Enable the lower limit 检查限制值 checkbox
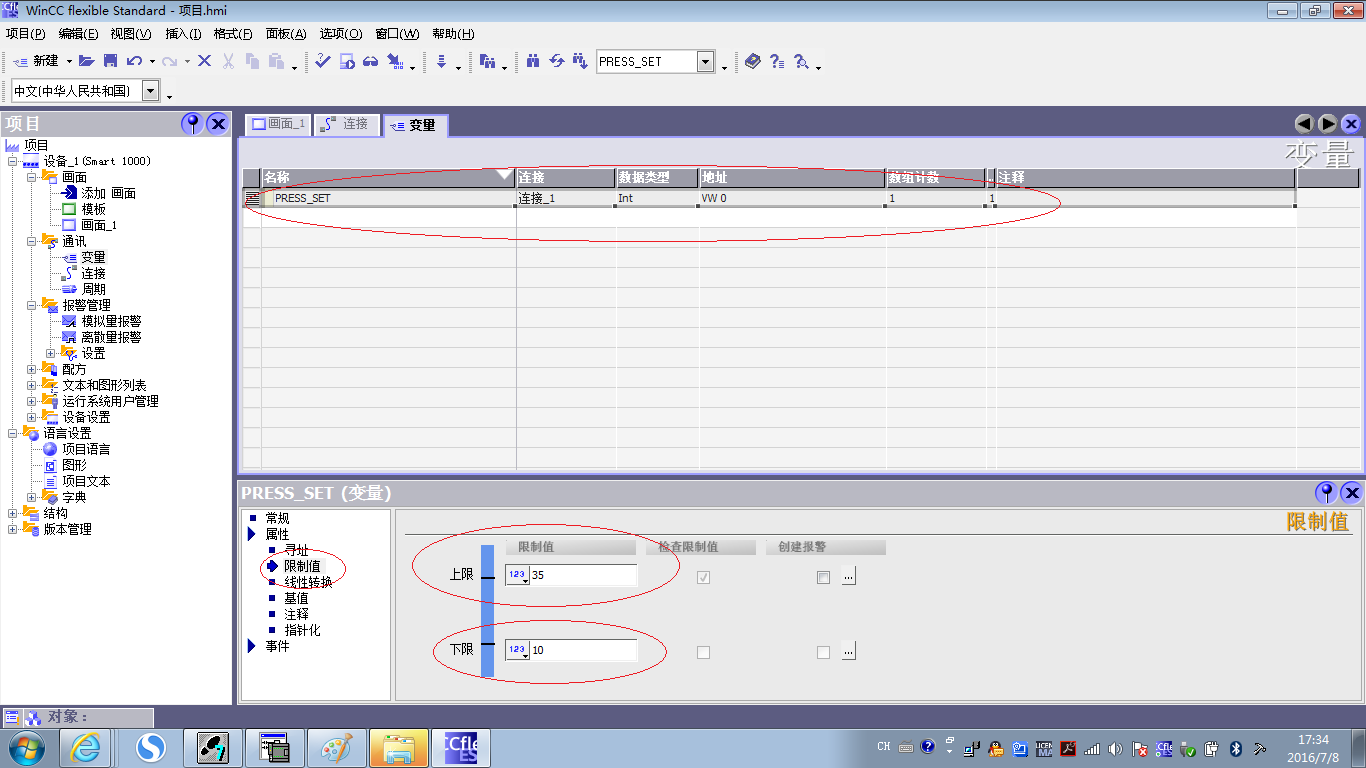1366x768 pixels. point(703,652)
